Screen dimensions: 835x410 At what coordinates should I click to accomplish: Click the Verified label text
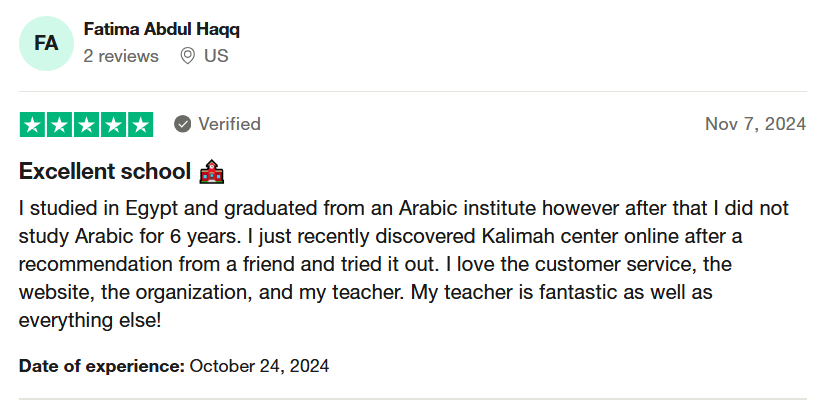click(x=230, y=124)
